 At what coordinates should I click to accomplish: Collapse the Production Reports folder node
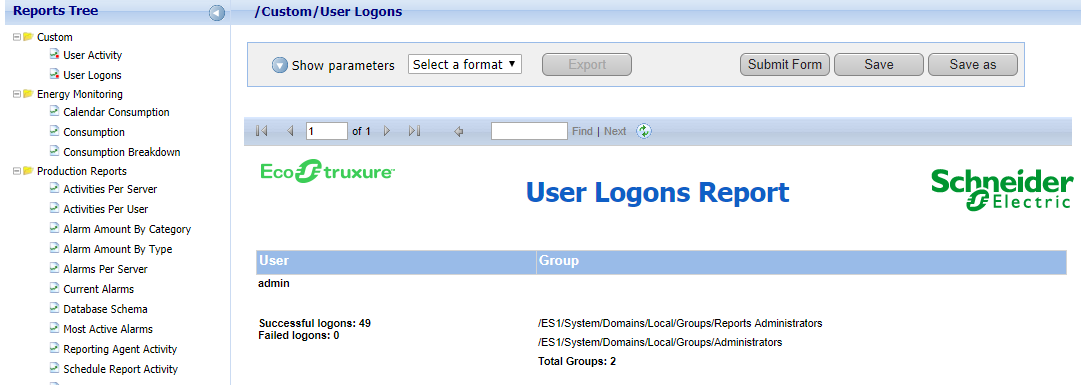[17, 170]
